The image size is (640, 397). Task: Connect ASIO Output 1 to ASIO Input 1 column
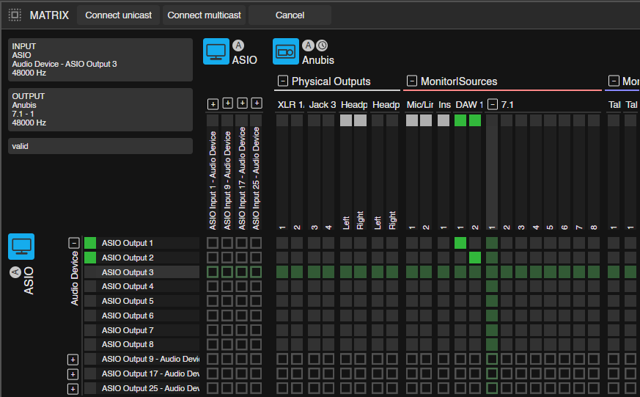(x=212, y=243)
